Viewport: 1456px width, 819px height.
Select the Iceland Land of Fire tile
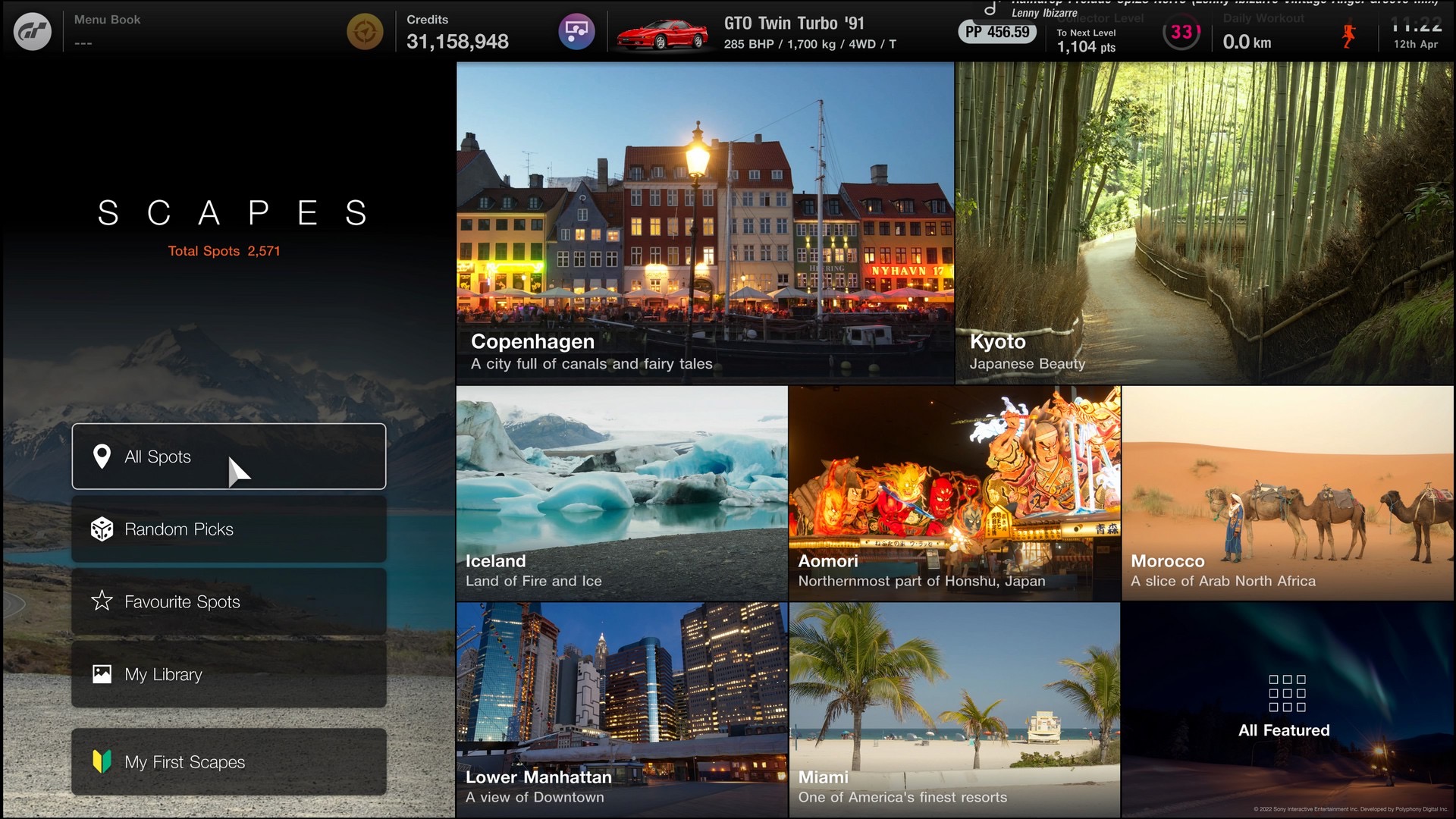click(x=621, y=493)
